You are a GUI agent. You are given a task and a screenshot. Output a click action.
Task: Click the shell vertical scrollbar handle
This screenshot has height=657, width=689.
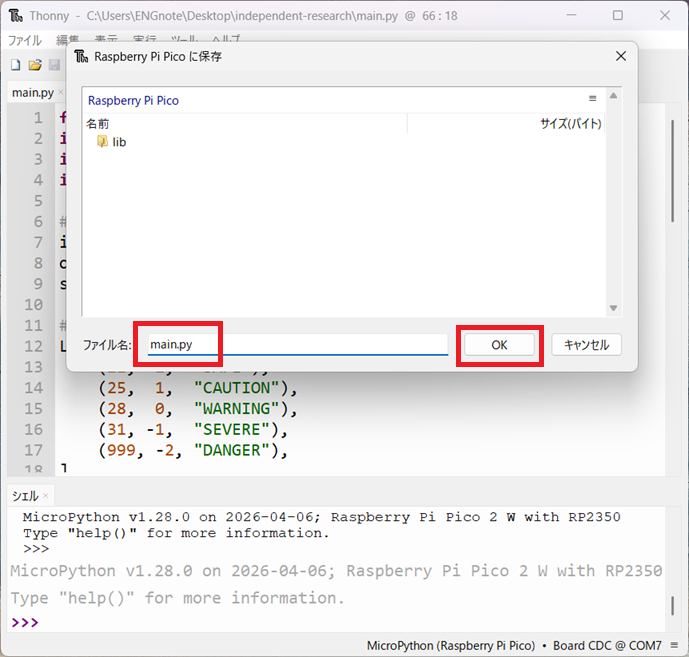672,606
